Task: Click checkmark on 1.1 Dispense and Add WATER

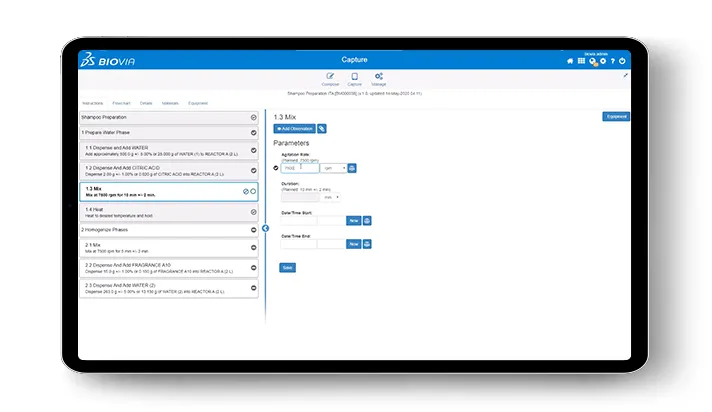Action: point(253,150)
